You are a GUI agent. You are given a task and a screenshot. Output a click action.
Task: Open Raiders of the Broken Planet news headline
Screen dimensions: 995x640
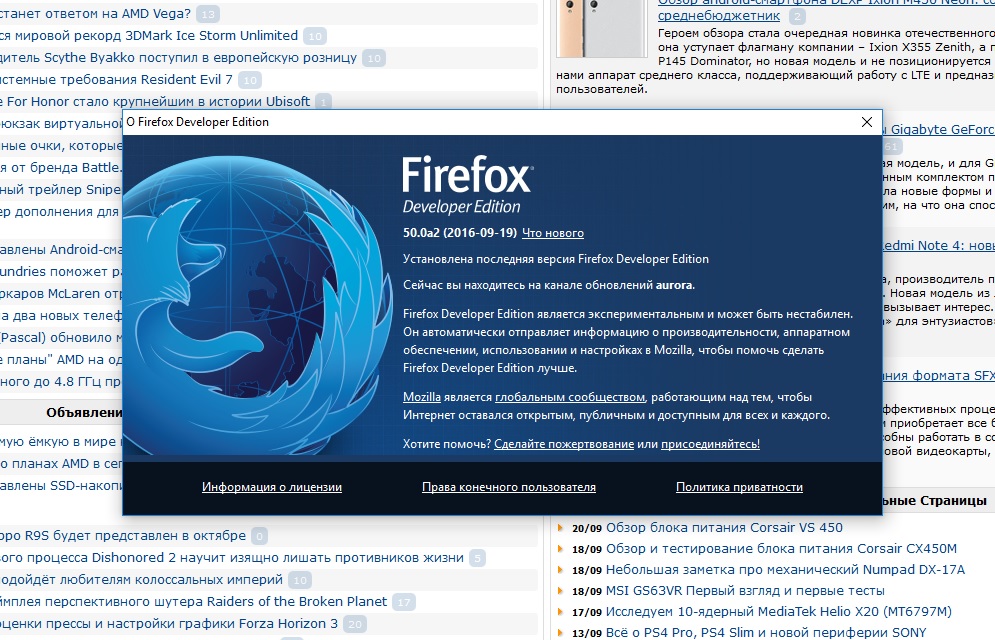point(194,601)
